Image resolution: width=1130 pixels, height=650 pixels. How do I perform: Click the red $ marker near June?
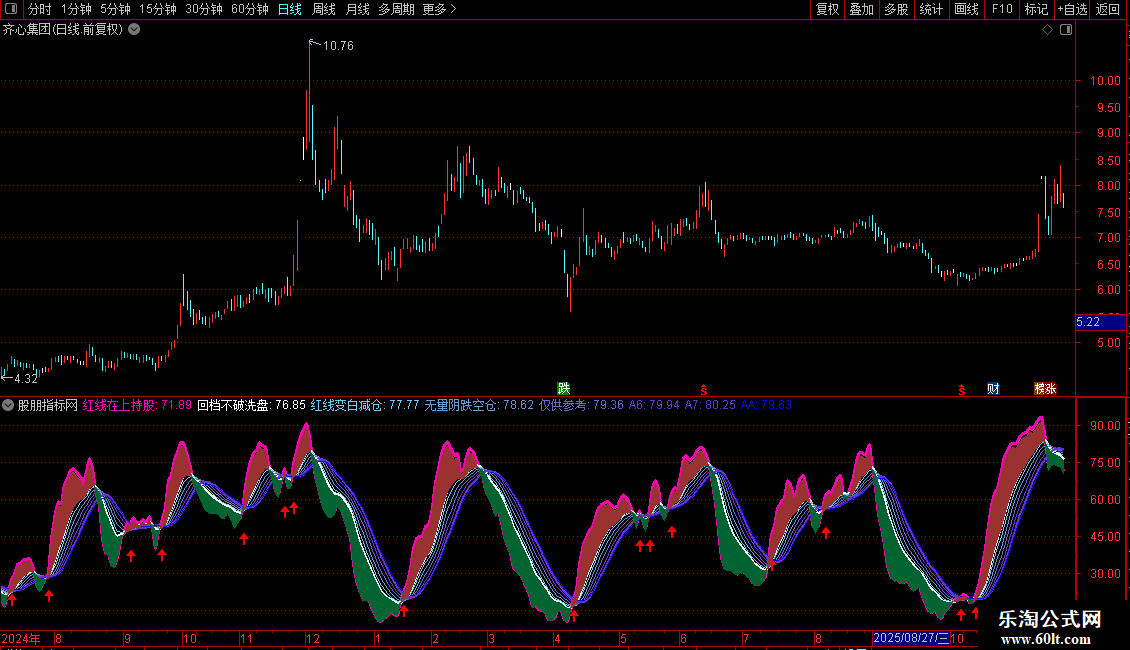(704, 389)
